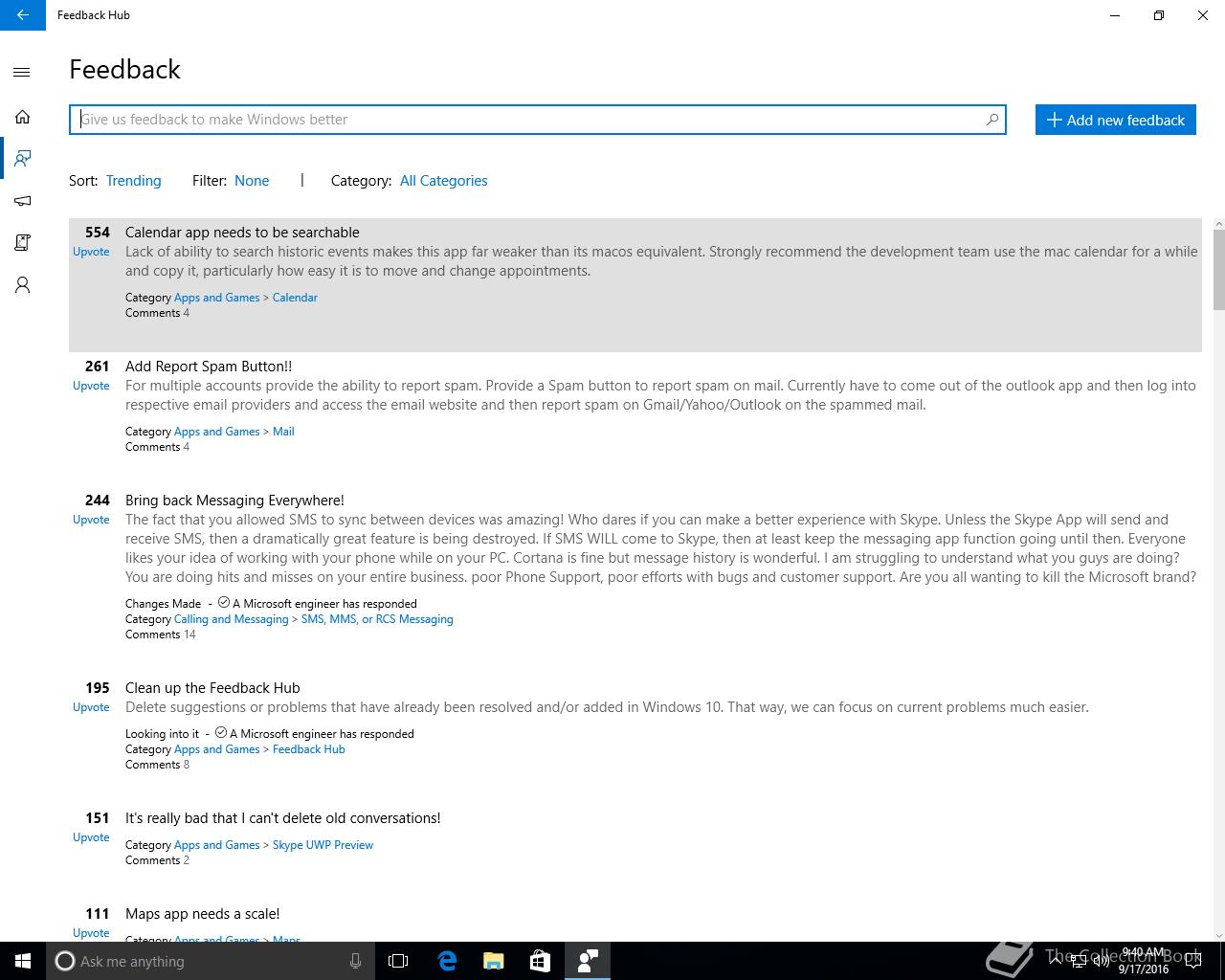
Task: Open Mail category link
Action: coord(283,432)
